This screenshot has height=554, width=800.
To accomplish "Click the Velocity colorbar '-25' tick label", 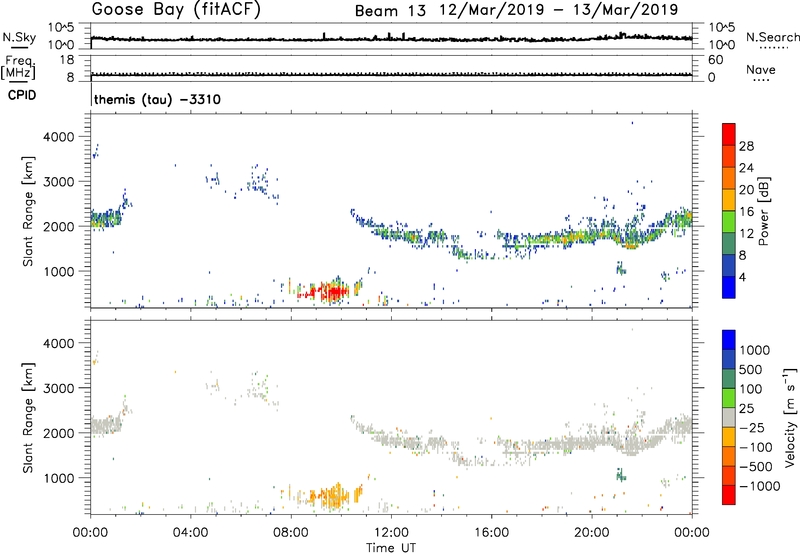I will [752, 428].
